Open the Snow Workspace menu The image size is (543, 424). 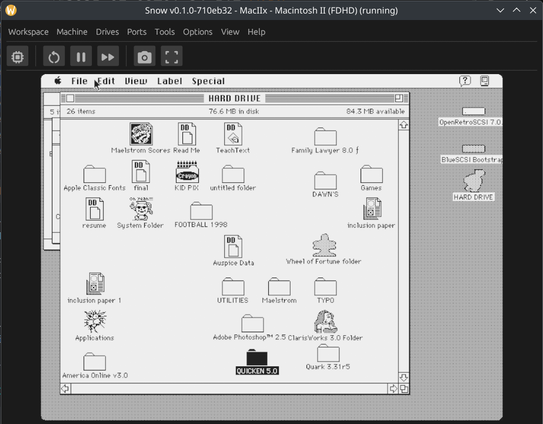pos(28,32)
